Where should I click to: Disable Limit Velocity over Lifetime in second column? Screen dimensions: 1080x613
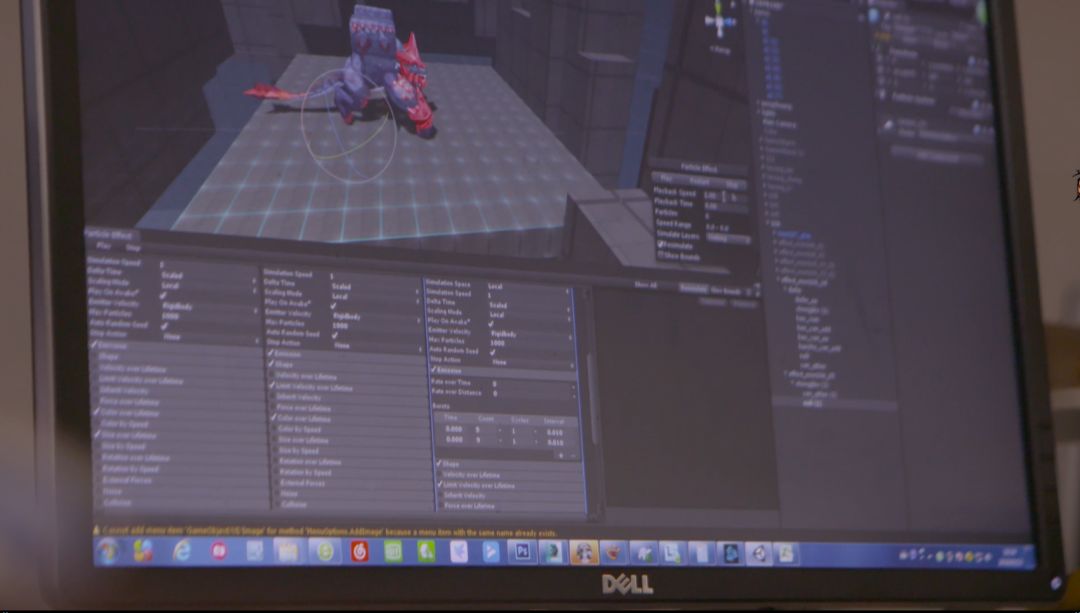click(273, 386)
